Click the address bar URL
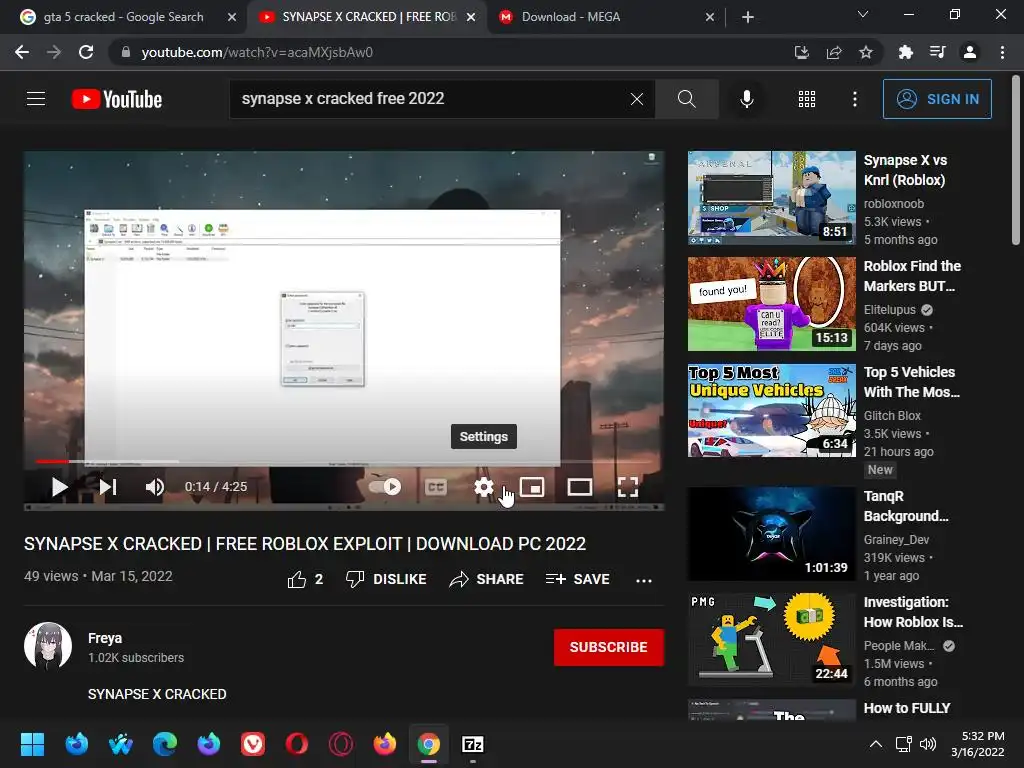 pyautogui.click(x=257, y=52)
